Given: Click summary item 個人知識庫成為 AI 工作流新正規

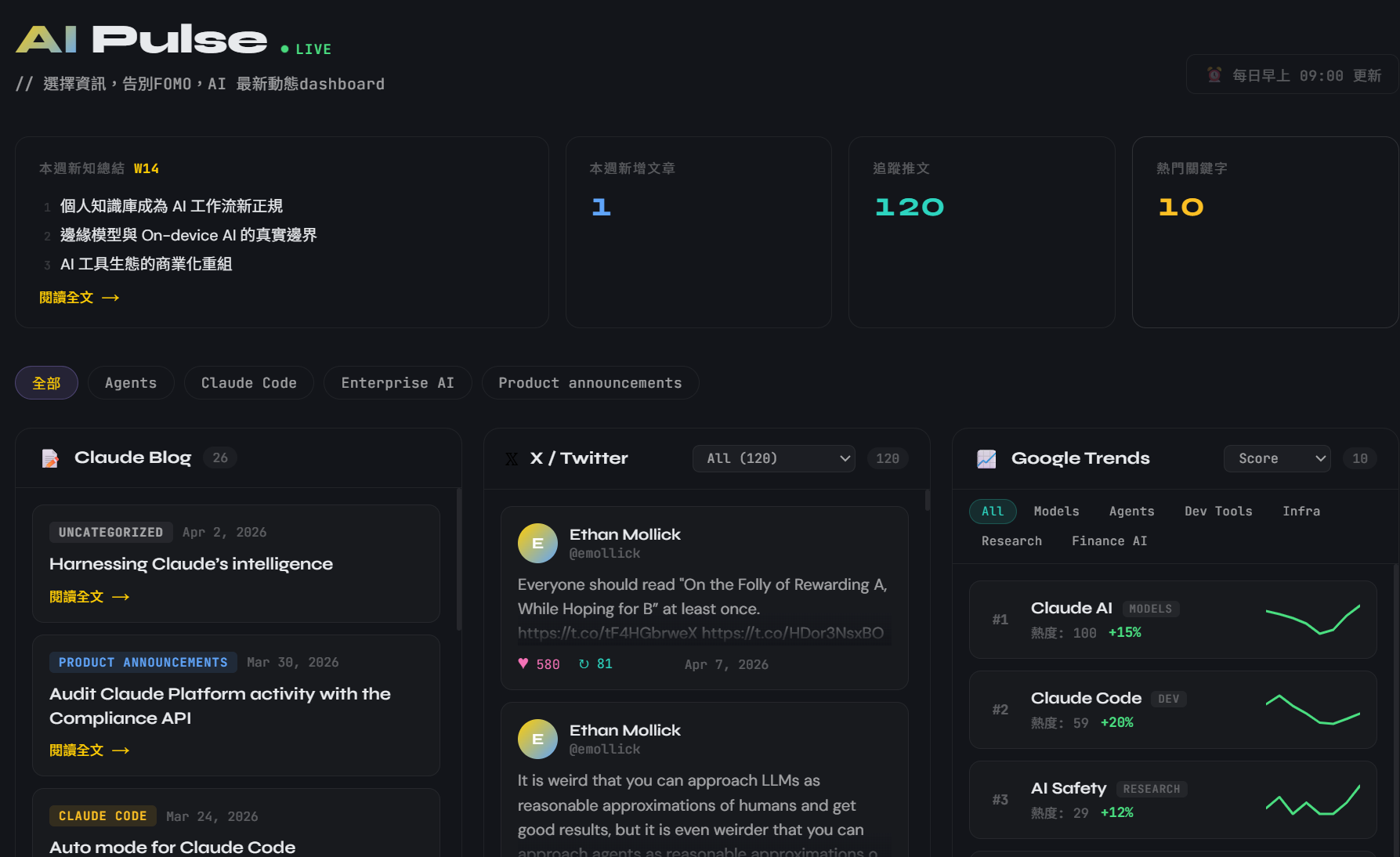Looking at the screenshot, I should tap(172, 206).
